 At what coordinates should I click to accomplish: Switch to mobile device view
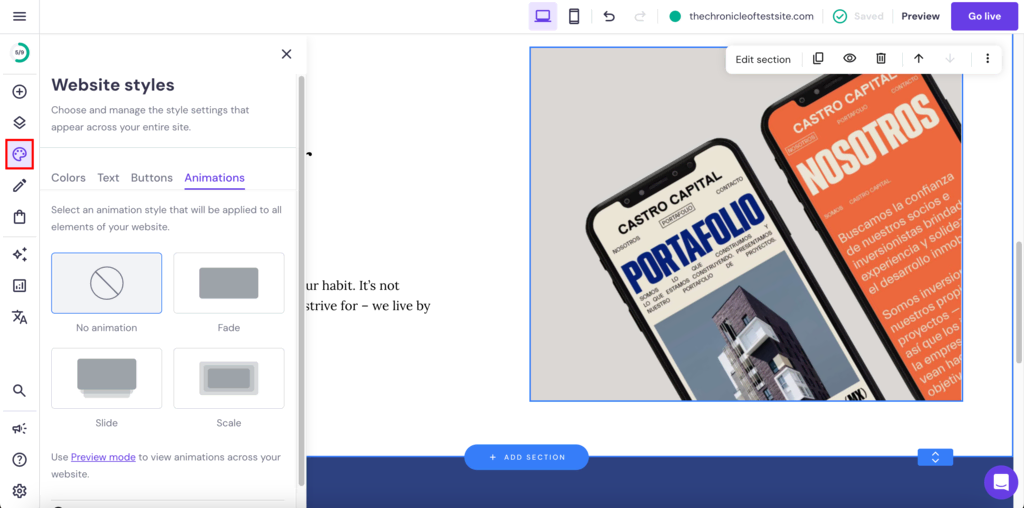574,16
